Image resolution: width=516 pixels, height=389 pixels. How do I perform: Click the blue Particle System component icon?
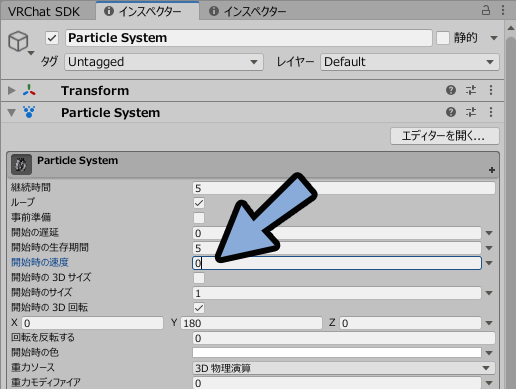(29, 112)
